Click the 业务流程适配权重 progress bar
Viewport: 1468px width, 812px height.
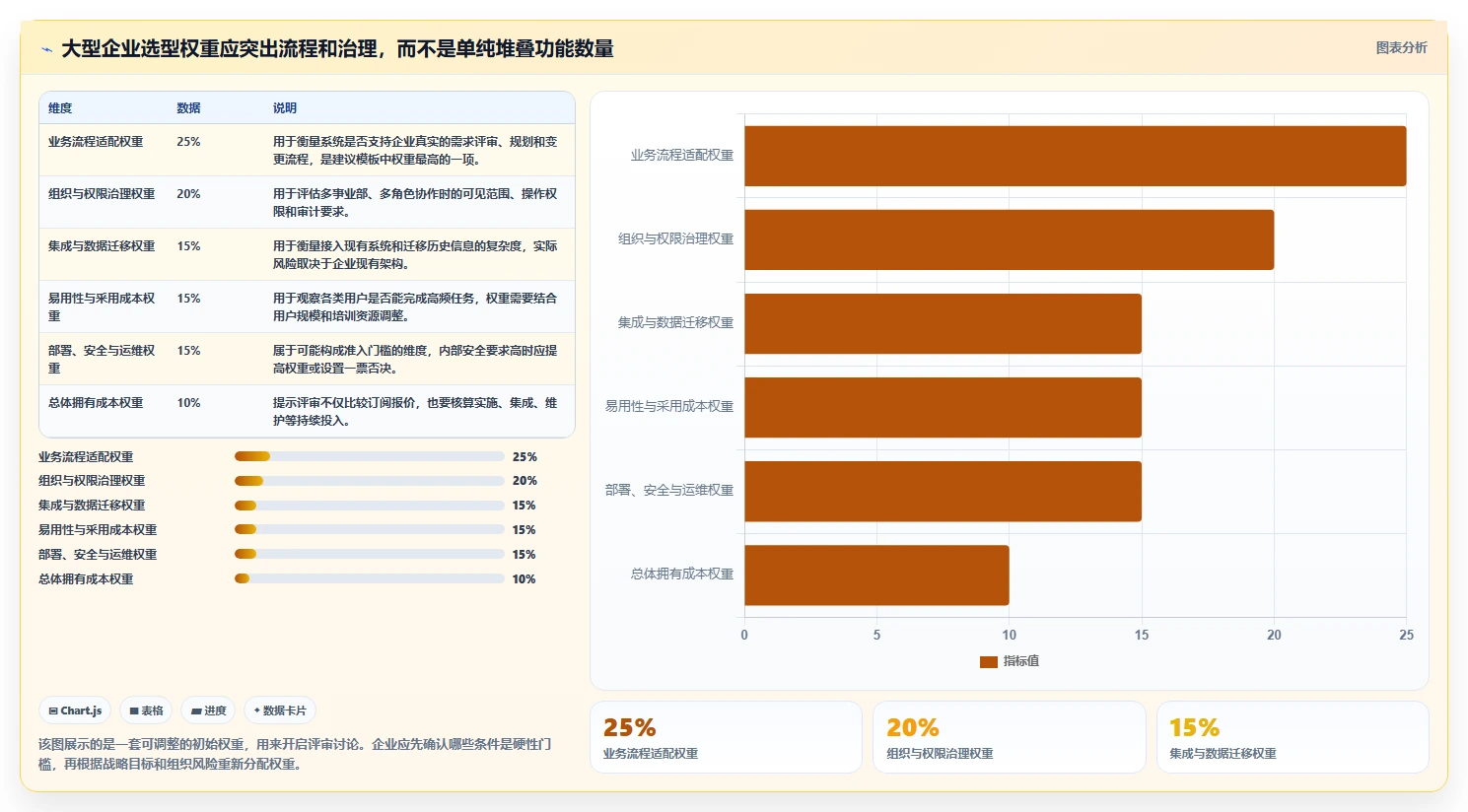(369, 457)
